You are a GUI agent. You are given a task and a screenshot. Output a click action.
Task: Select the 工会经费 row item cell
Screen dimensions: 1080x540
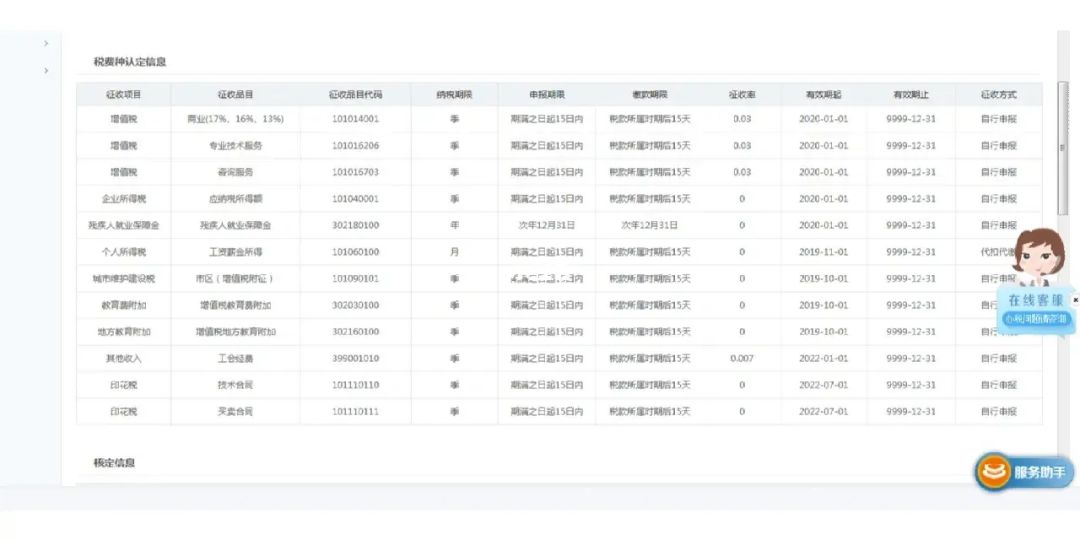(235, 358)
